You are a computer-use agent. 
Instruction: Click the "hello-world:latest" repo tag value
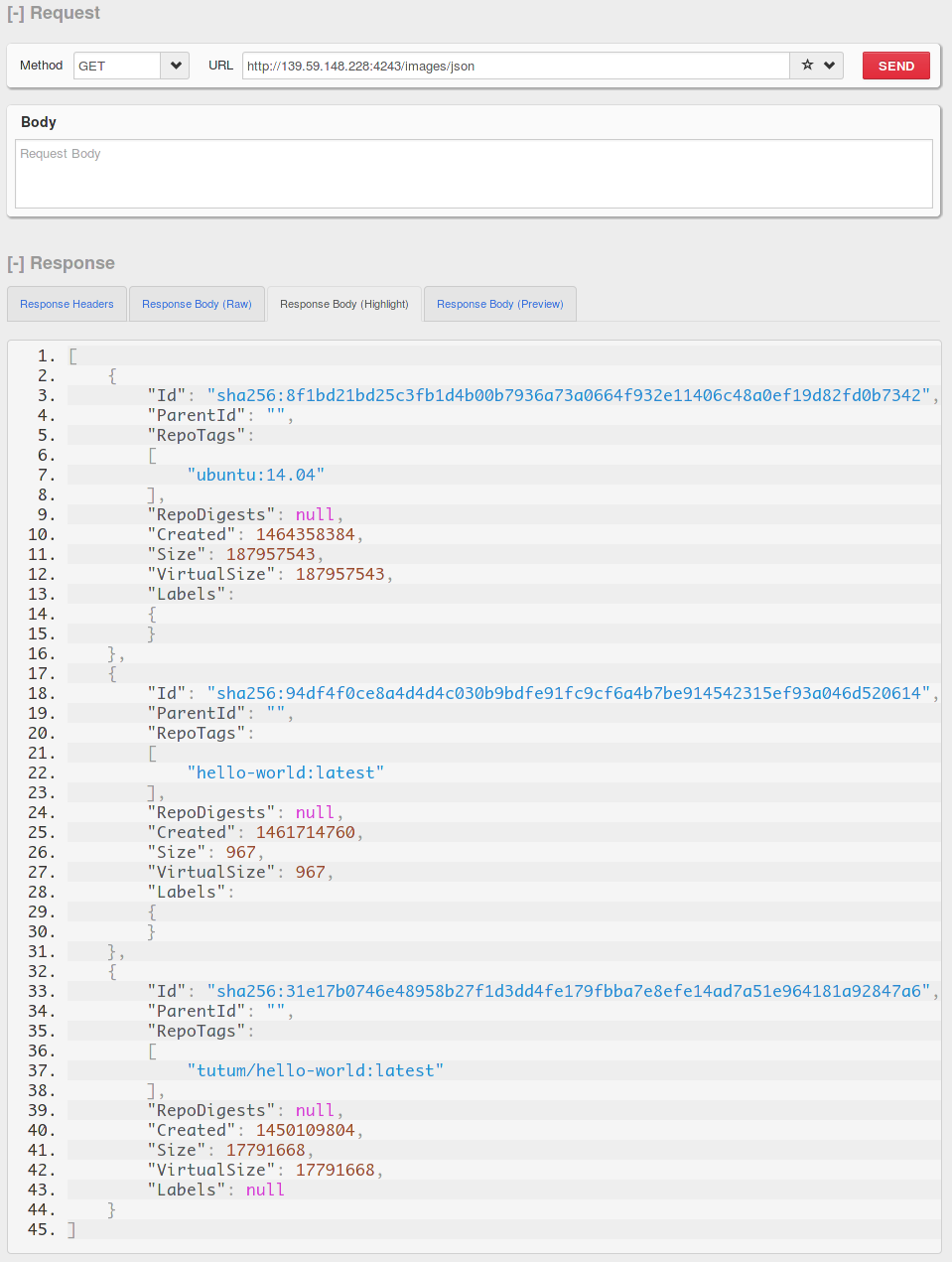(x=285, y=772)
